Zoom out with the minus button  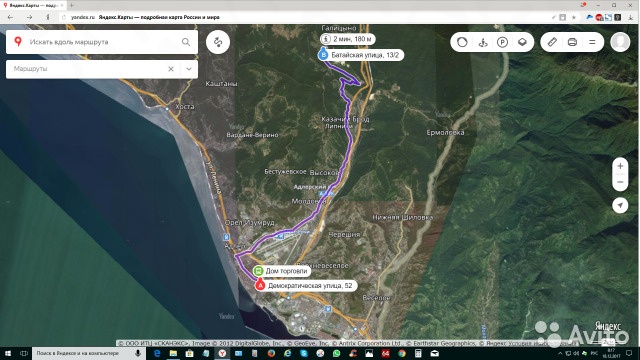point(620,182)
